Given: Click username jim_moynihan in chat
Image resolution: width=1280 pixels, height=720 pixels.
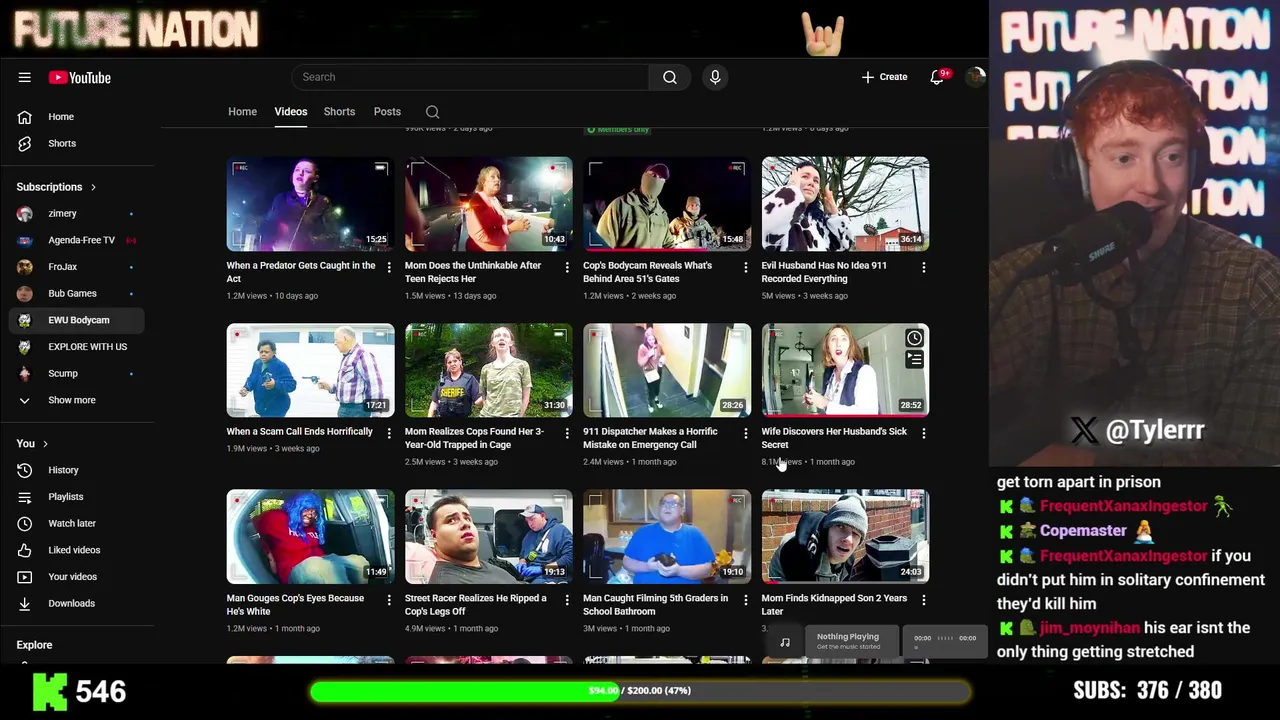Looking at the screenshot, I should (1089, 628).
